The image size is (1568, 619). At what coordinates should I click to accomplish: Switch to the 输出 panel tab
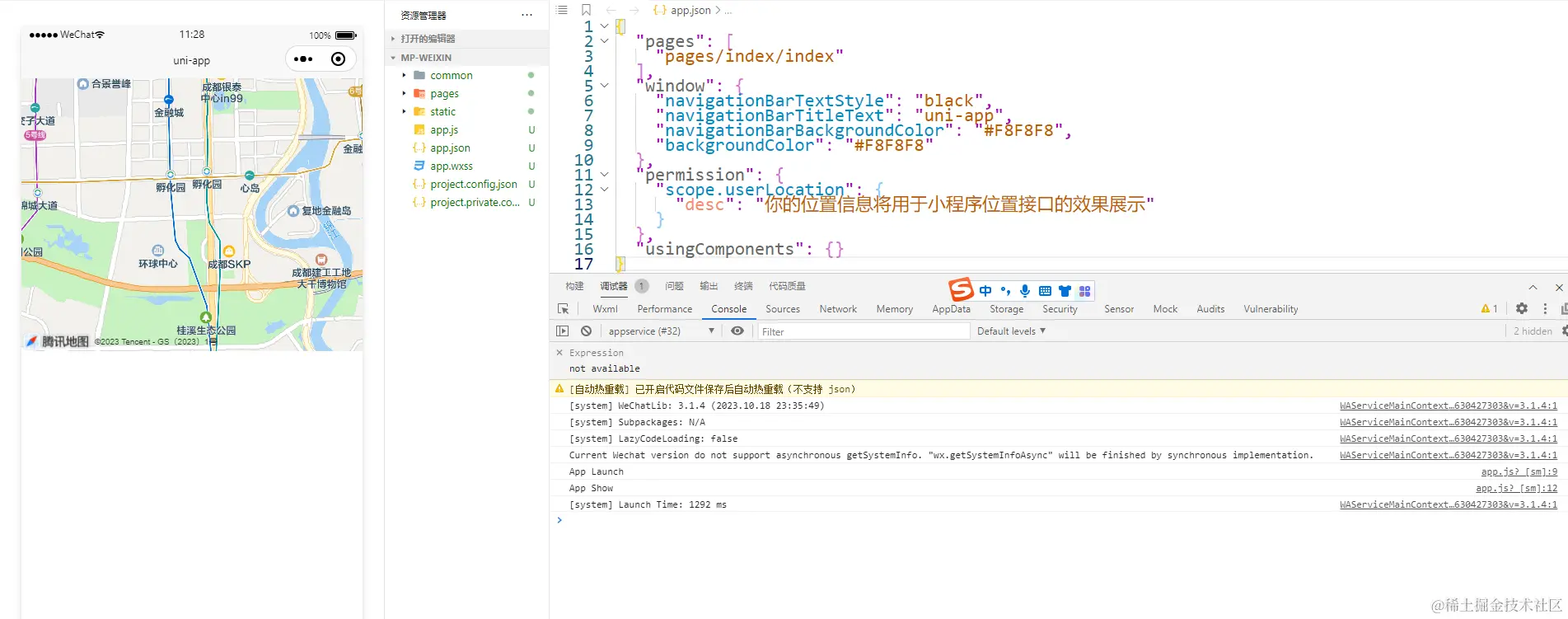click(x=709, y=286)
